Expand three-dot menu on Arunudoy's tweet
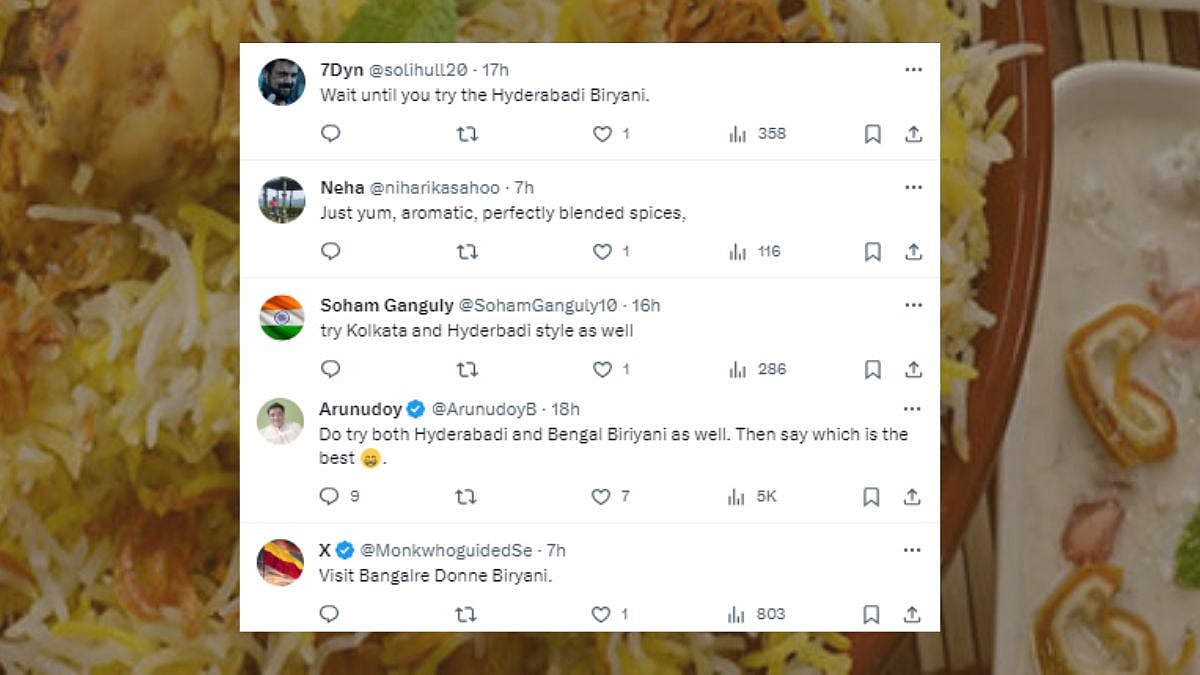This screenshot has width=1200, height=675. 913,409
